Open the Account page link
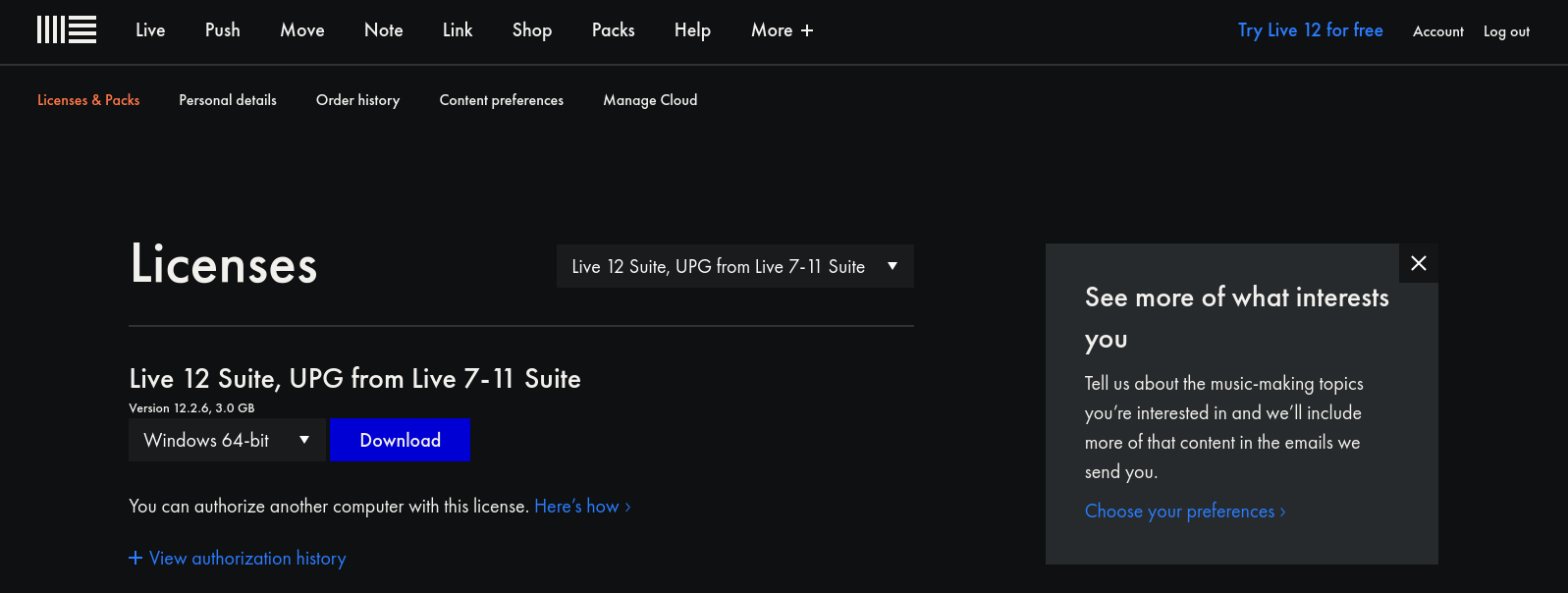Screen dimensions: 1568x593 click(1437, 31)
